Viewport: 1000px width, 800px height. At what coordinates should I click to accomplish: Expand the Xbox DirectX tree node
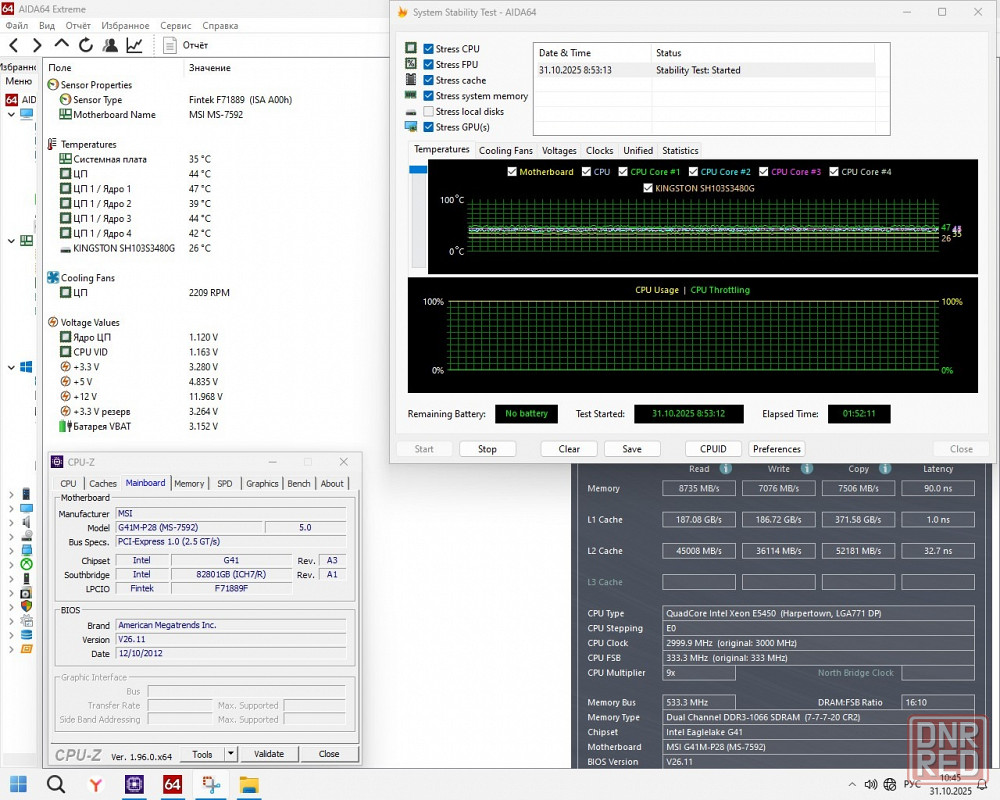(11, 563)
